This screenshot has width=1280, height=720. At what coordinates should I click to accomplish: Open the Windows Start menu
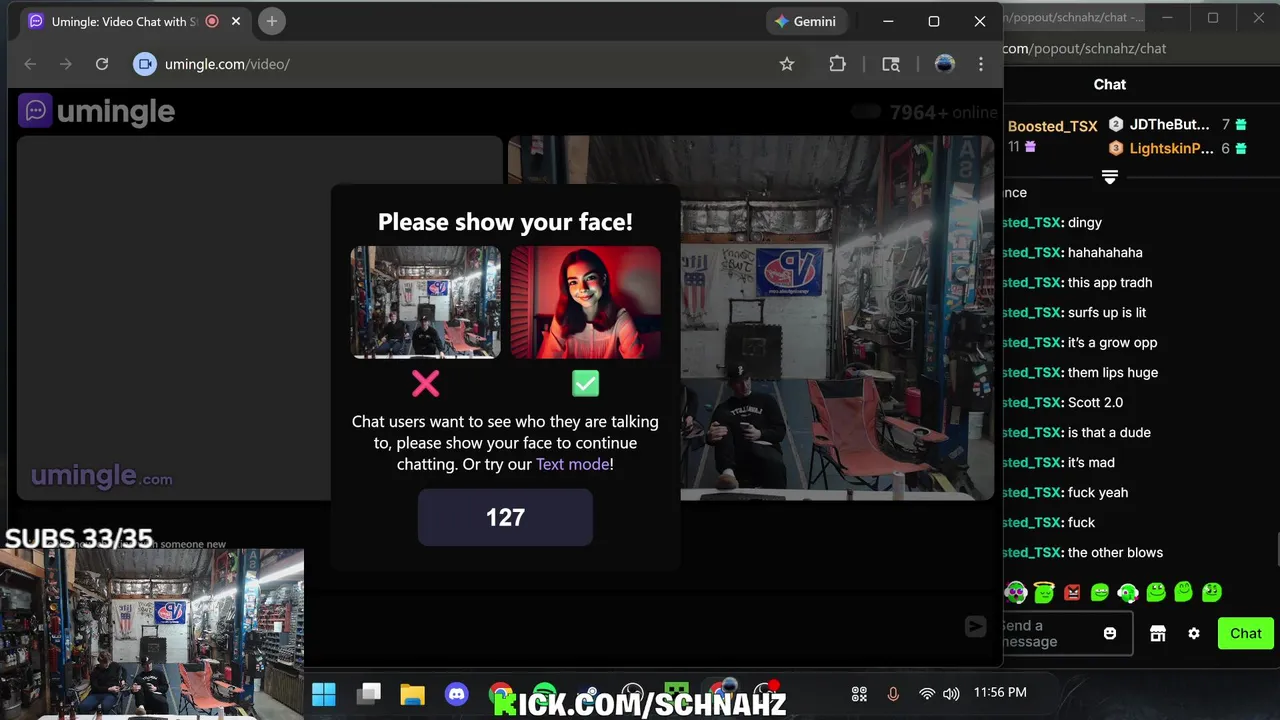(324, 693)
